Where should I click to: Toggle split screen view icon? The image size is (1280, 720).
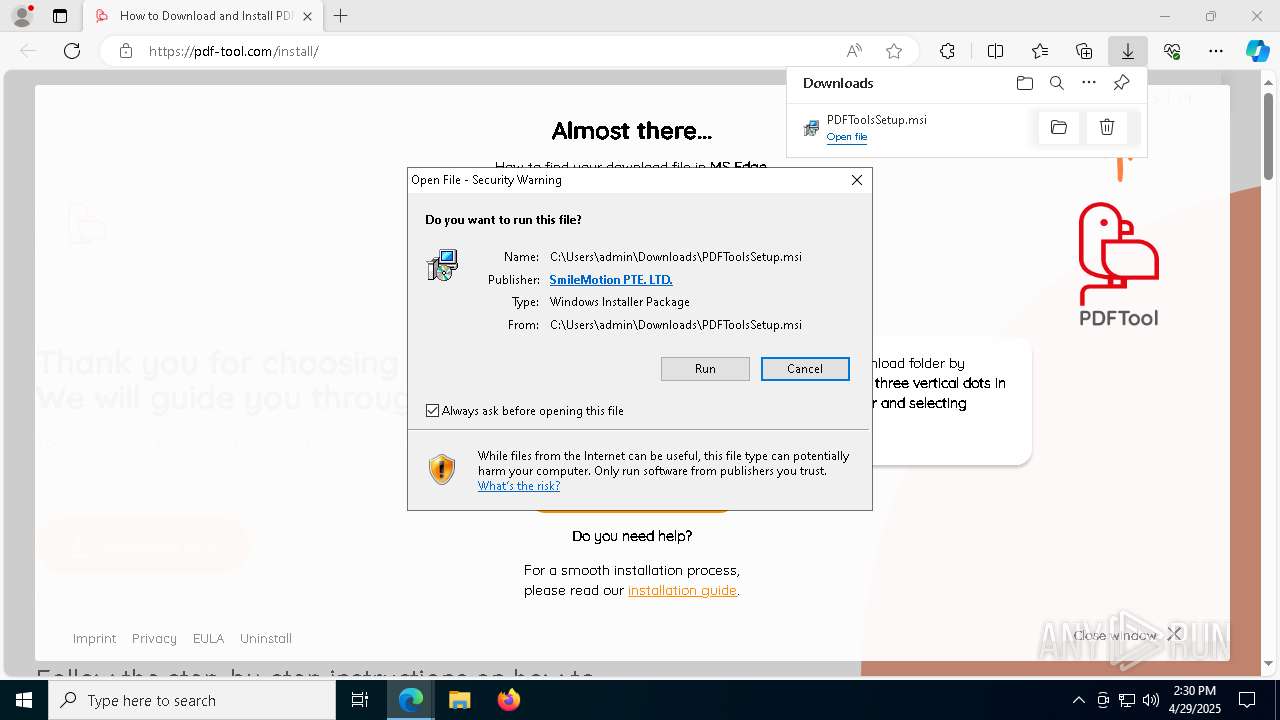(996, 51)
